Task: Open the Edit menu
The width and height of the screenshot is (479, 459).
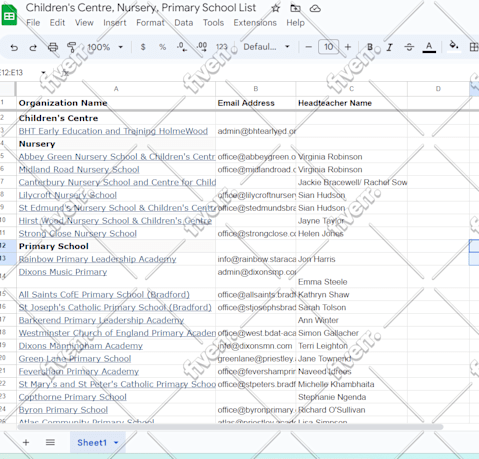Action: pyautogui.click(x=57, y=23)
